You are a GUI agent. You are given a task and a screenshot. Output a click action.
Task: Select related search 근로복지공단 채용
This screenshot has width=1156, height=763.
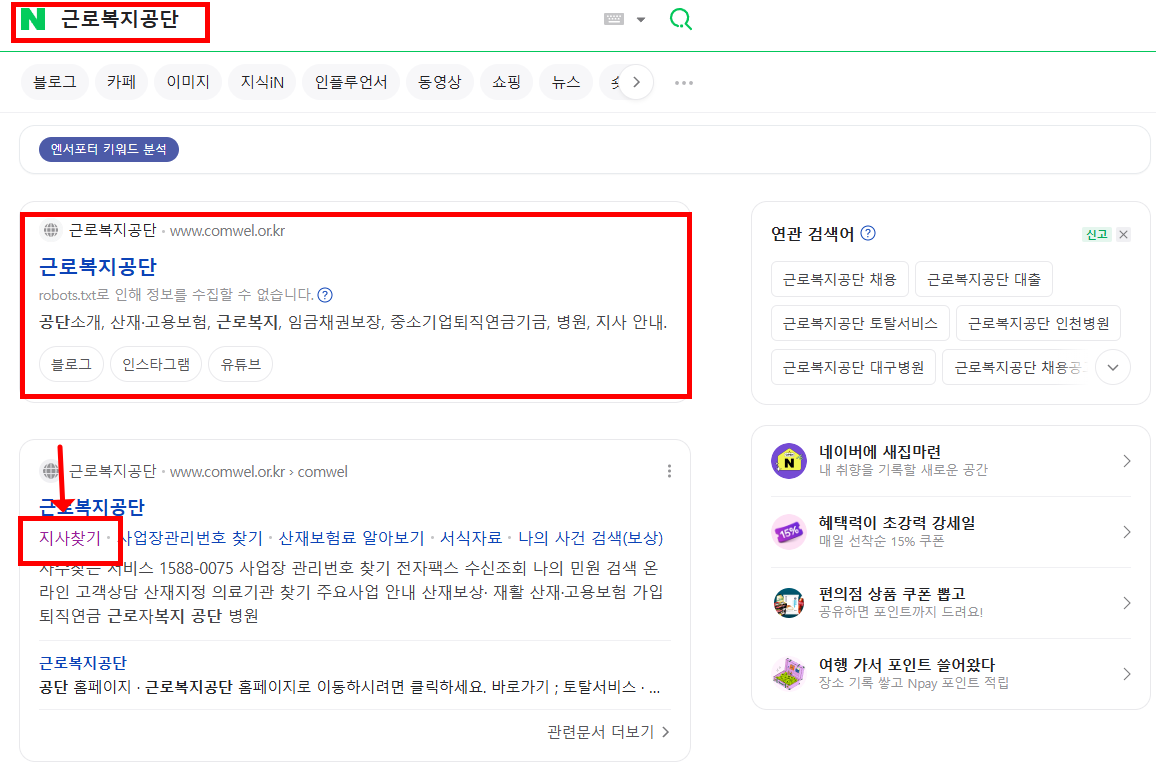[x=839, y=279]
